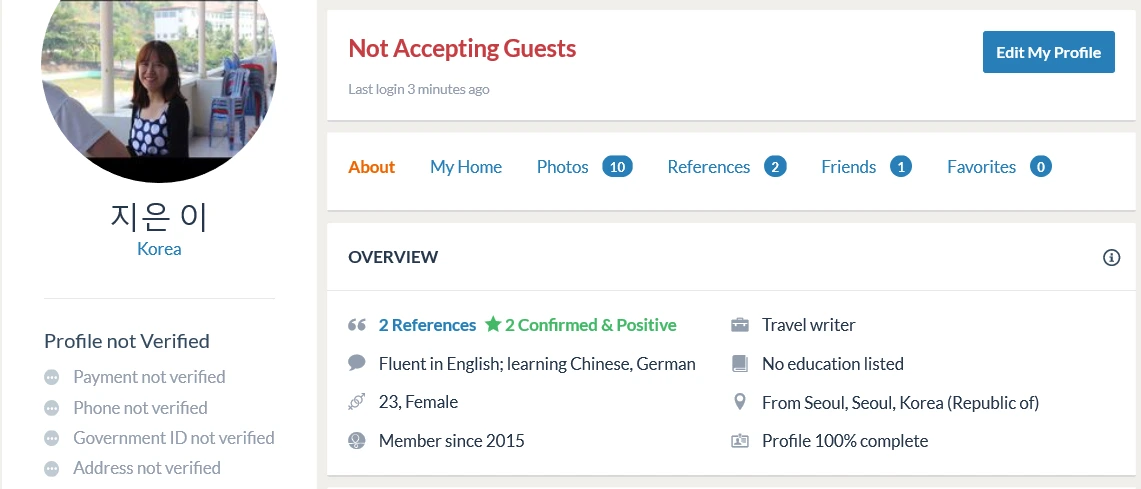
Task: Click the gender icon beside 23, Female
Action: [x=356, y=402]
